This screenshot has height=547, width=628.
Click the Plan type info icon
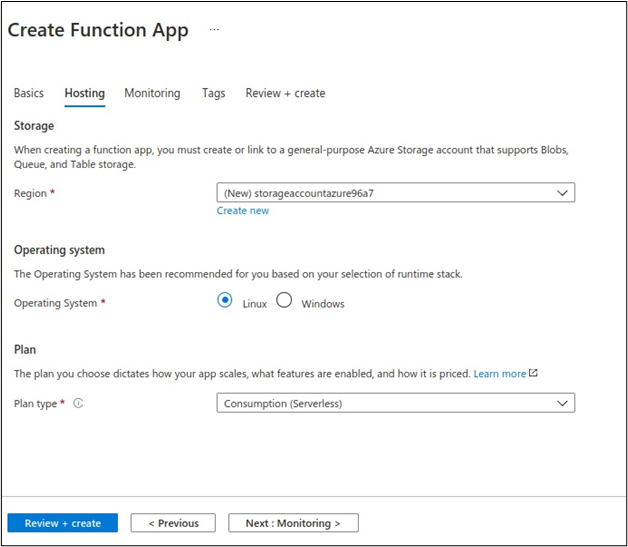(x=78, y=403)
